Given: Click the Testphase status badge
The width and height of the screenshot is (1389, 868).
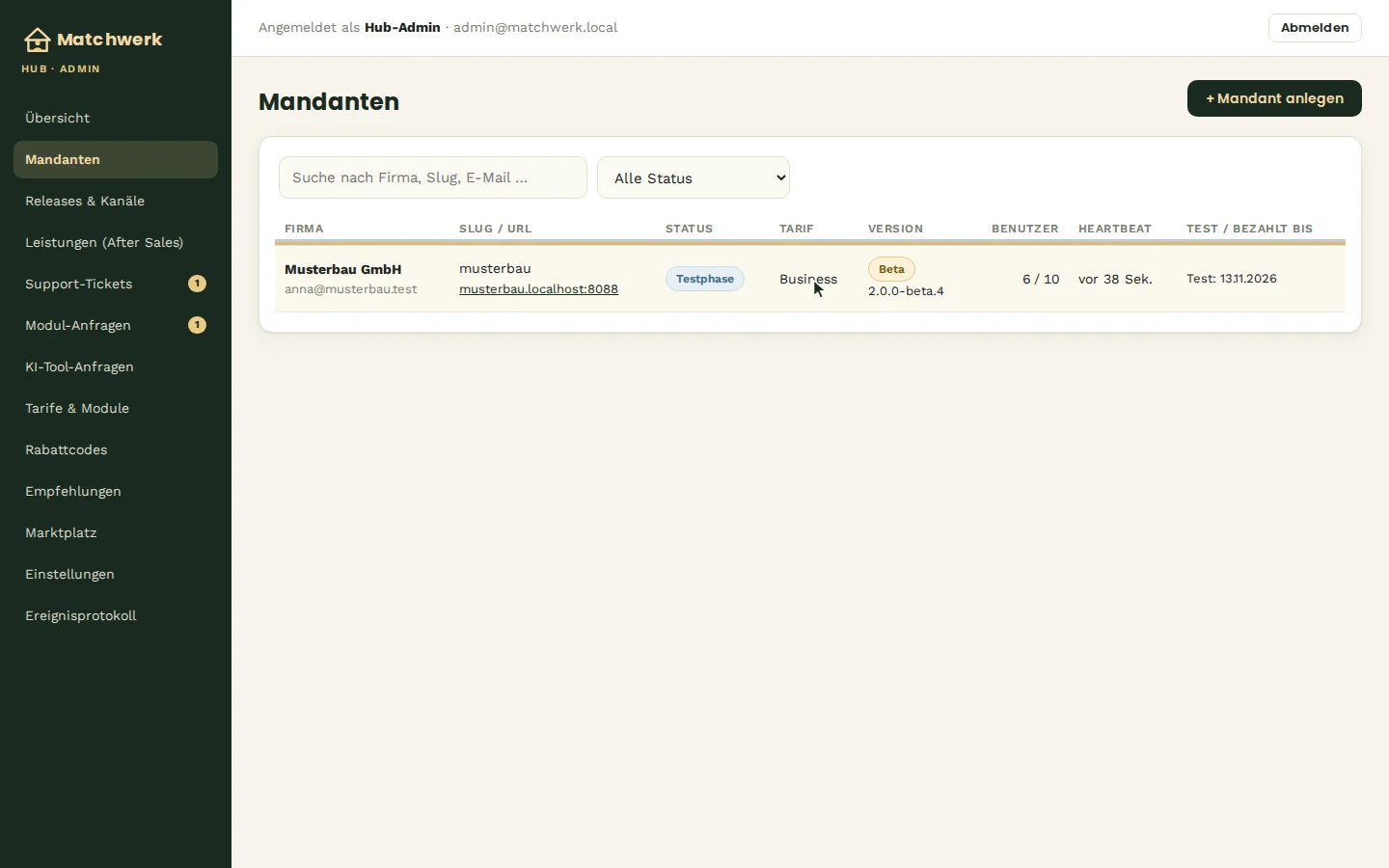Looking at the screenshot, I should coord(705,279).
